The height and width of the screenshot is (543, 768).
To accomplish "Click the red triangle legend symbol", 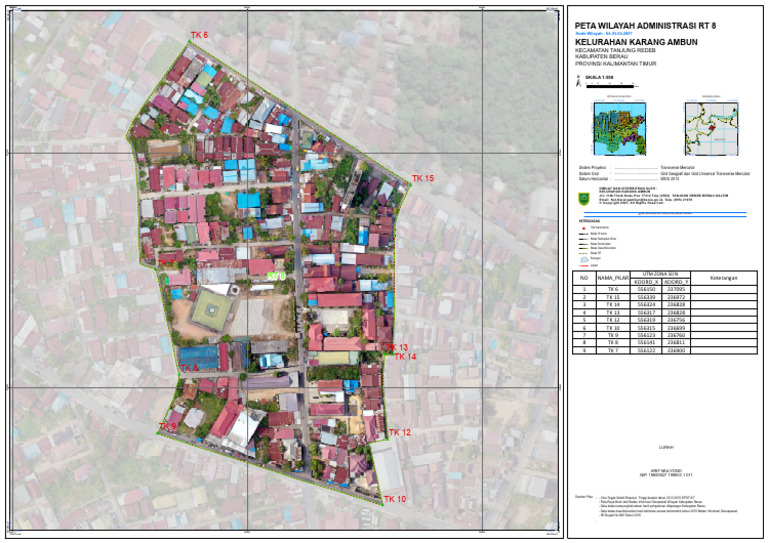I will (583, 228).
